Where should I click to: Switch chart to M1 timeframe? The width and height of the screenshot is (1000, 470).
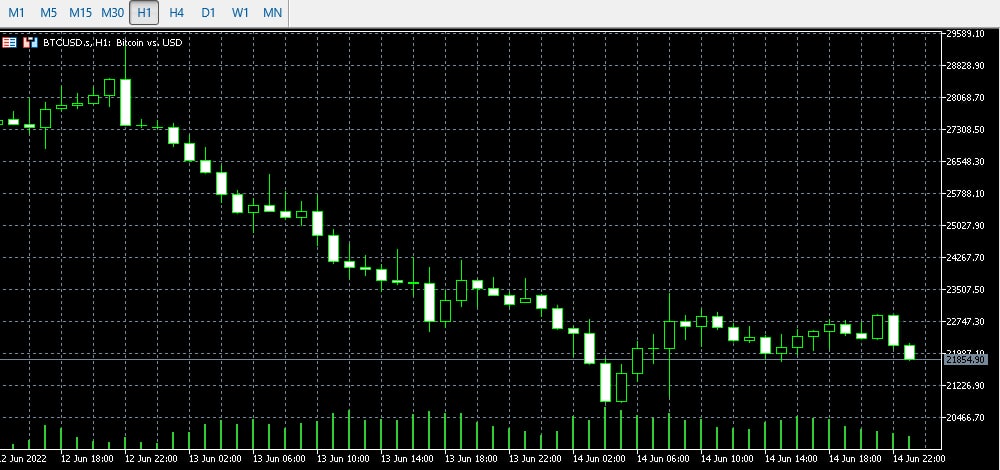tap(16, 13)
